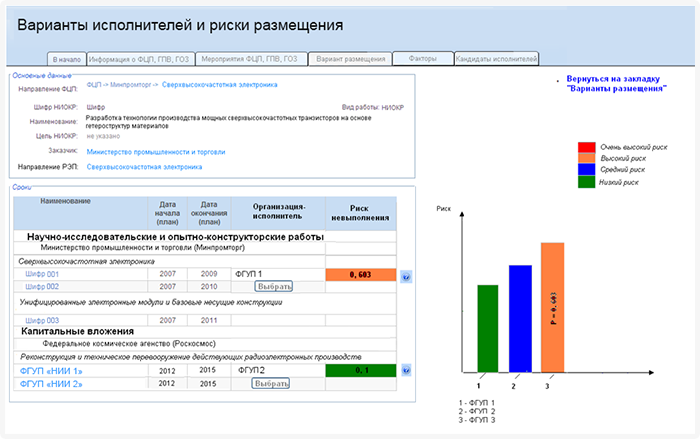Click blue icon beside the 0,603 risk cell
This screenshot has width=700, height=439.
click(406, 275)
